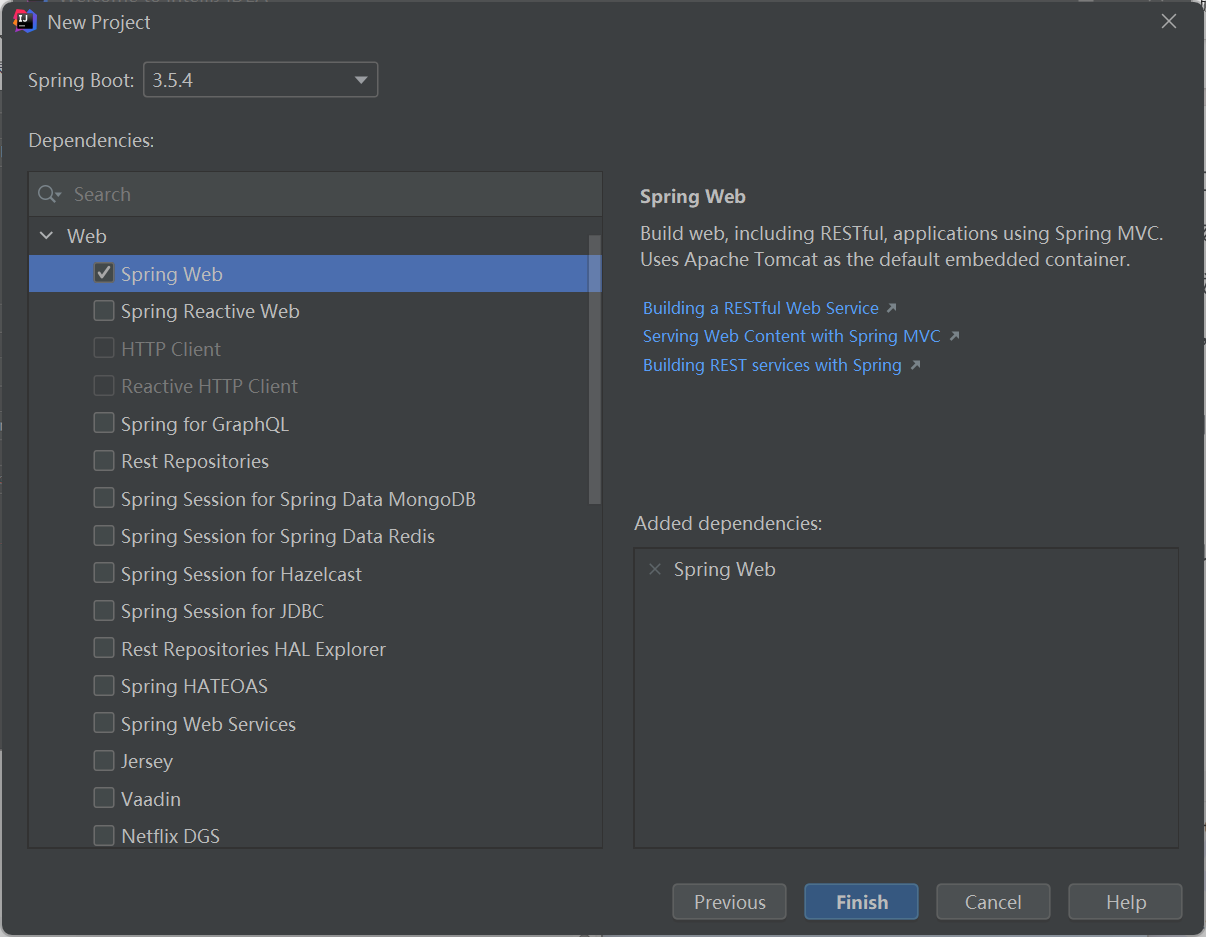
Task: Open the Spring Boot version dropdown
Action: tap(261, 80)
